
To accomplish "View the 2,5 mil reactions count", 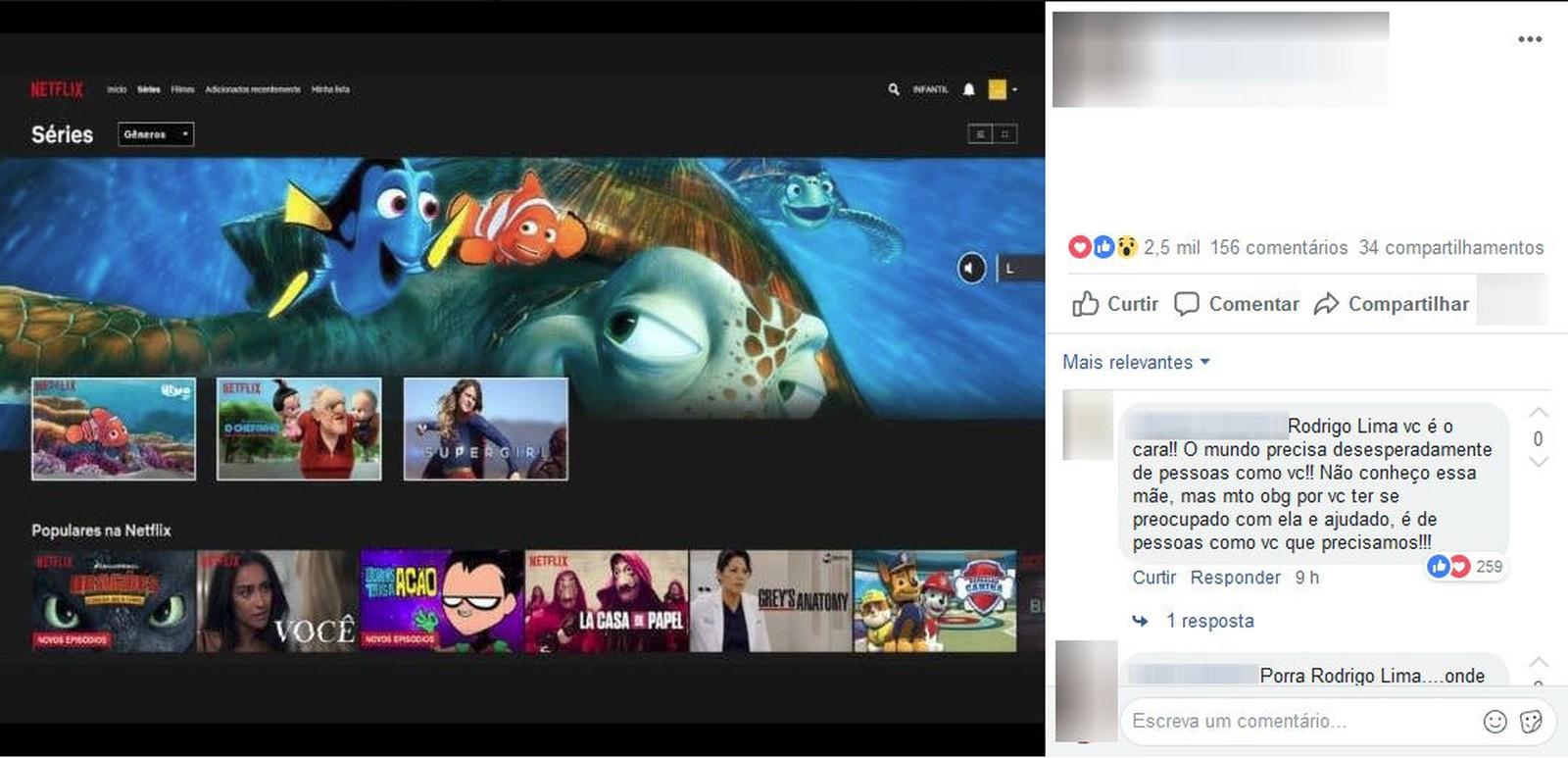I will [1172, 248].
